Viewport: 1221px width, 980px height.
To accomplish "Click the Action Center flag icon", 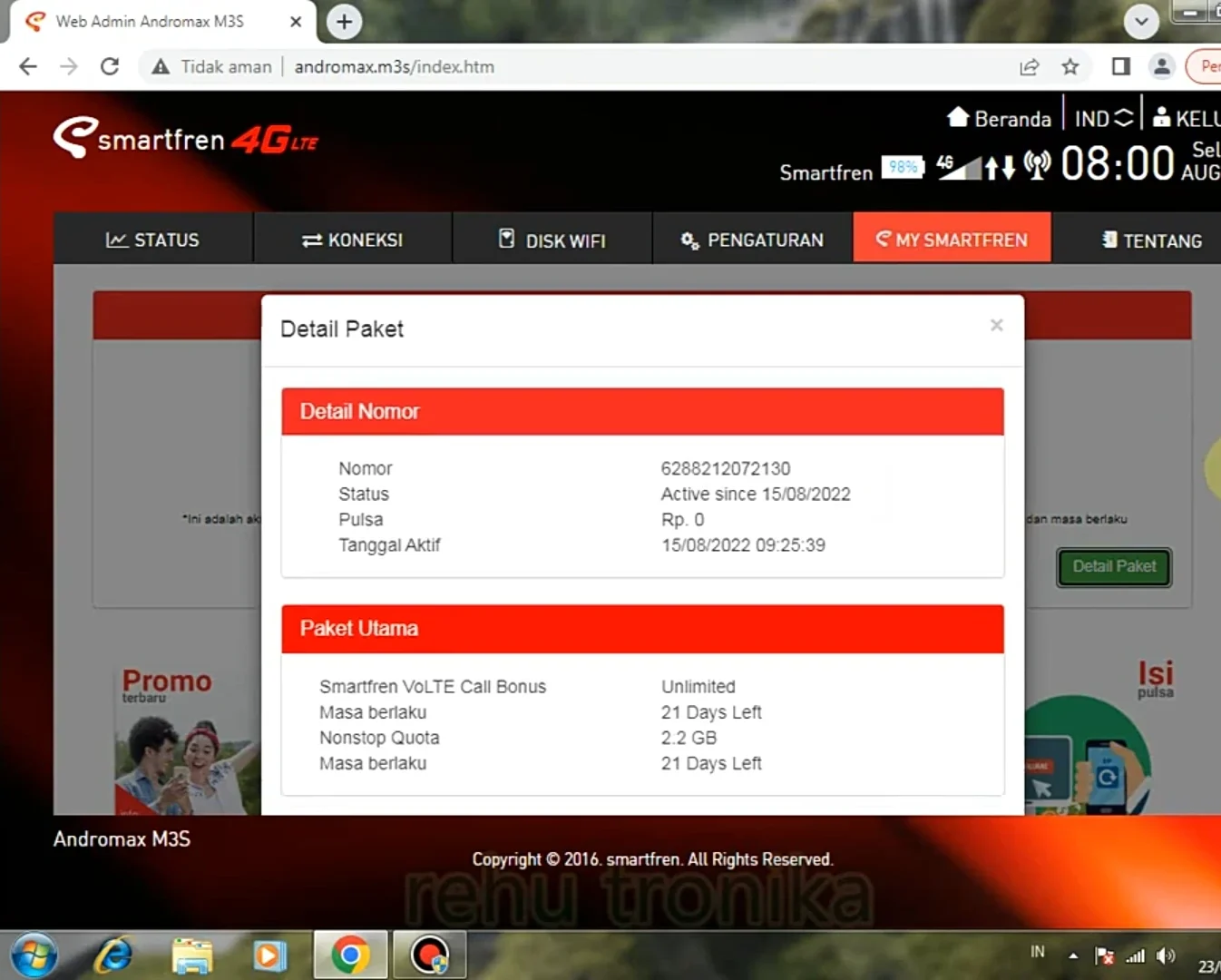I will 1104,955.
